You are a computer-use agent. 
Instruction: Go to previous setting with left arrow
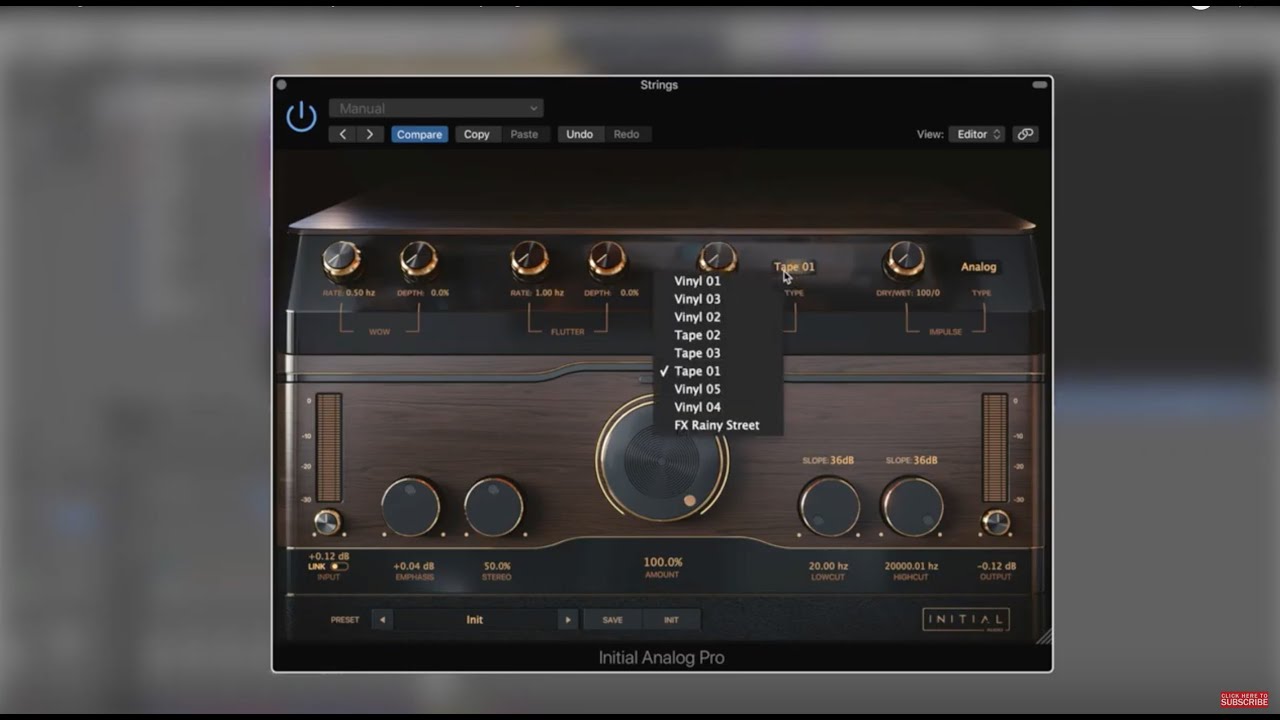[343, 134]
